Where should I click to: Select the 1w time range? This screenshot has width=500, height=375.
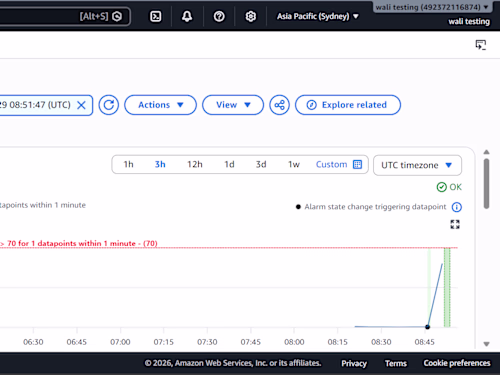tap(294, 164)
